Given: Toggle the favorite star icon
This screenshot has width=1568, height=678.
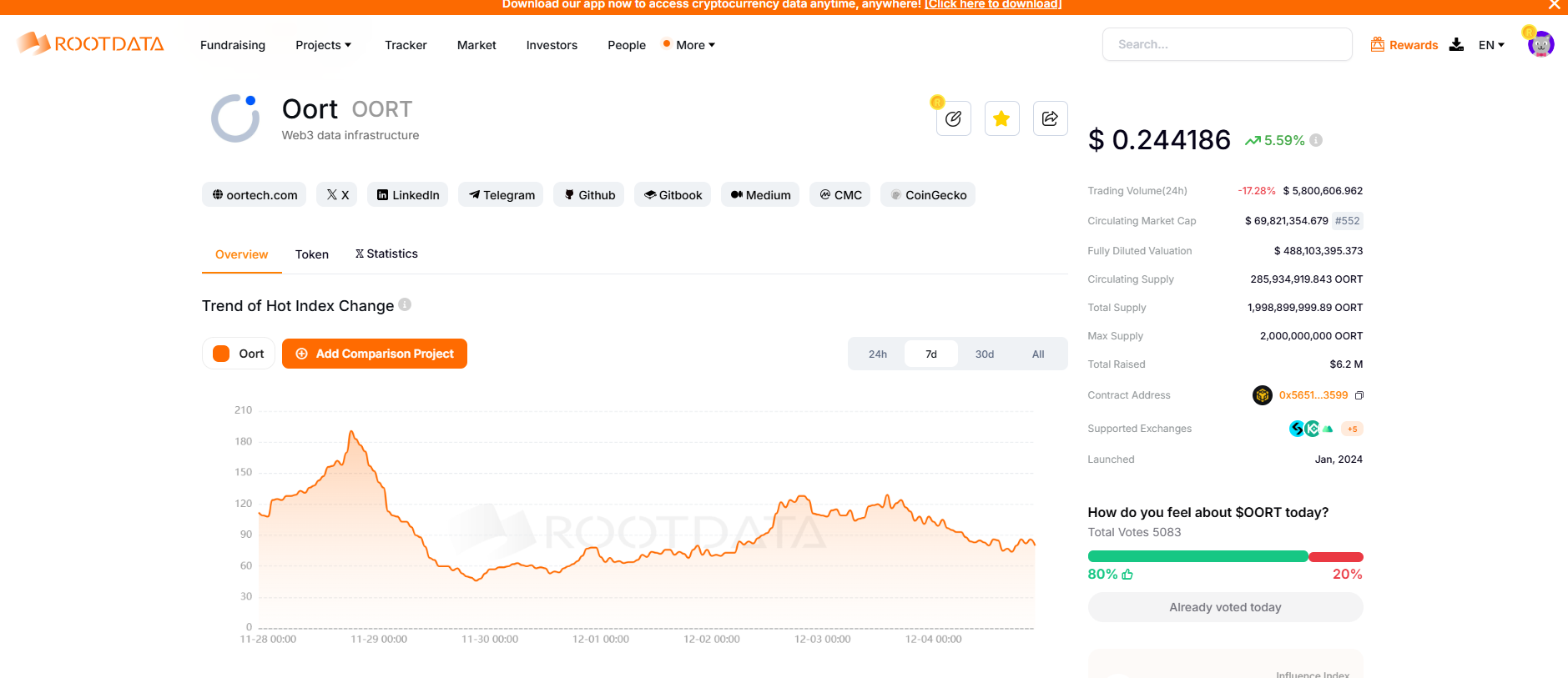Looking at the screenshot, I should pos(1001,118).
